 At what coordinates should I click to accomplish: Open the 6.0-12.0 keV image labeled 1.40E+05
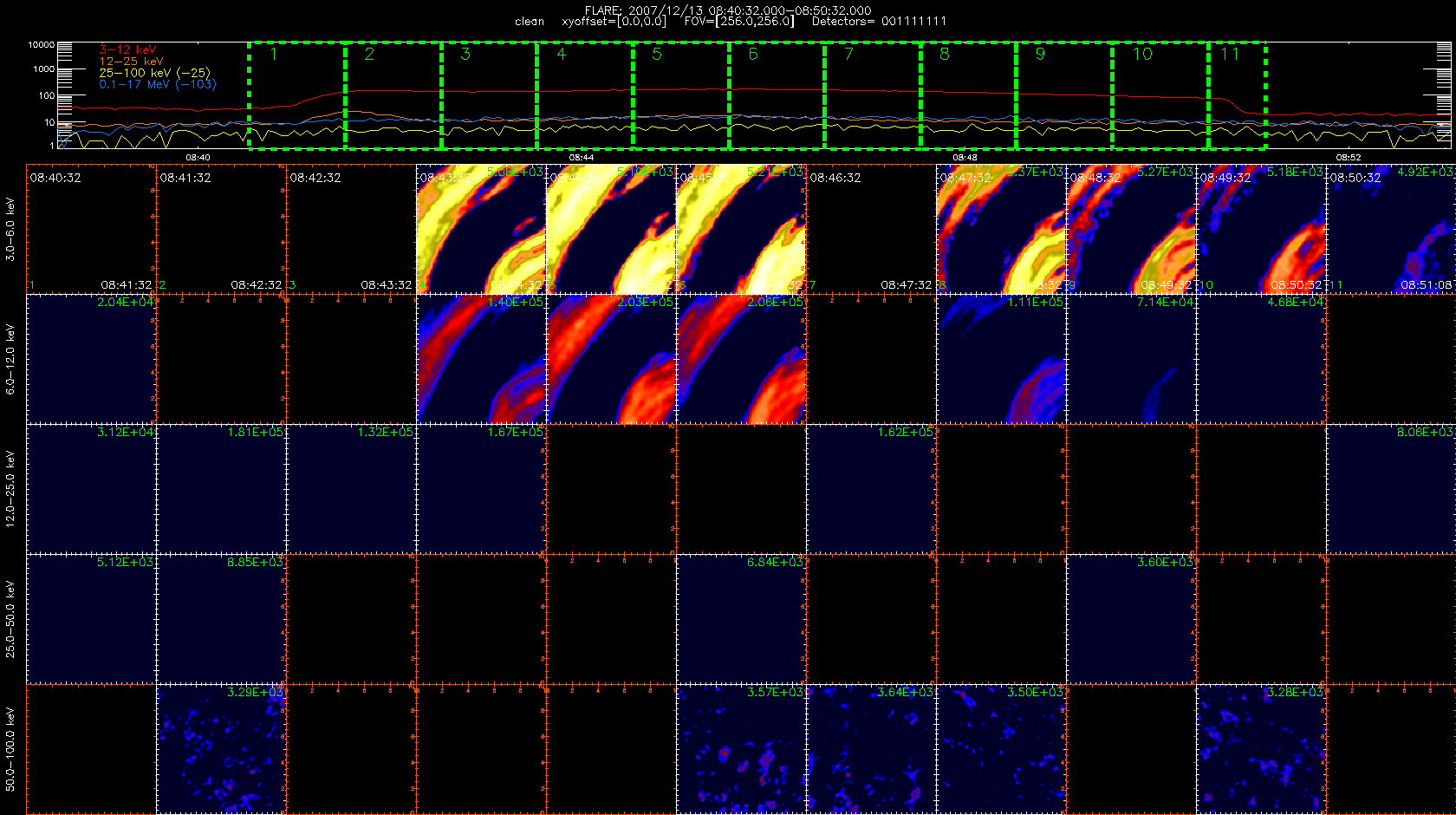pyautogui.click(x=481, y=359)
